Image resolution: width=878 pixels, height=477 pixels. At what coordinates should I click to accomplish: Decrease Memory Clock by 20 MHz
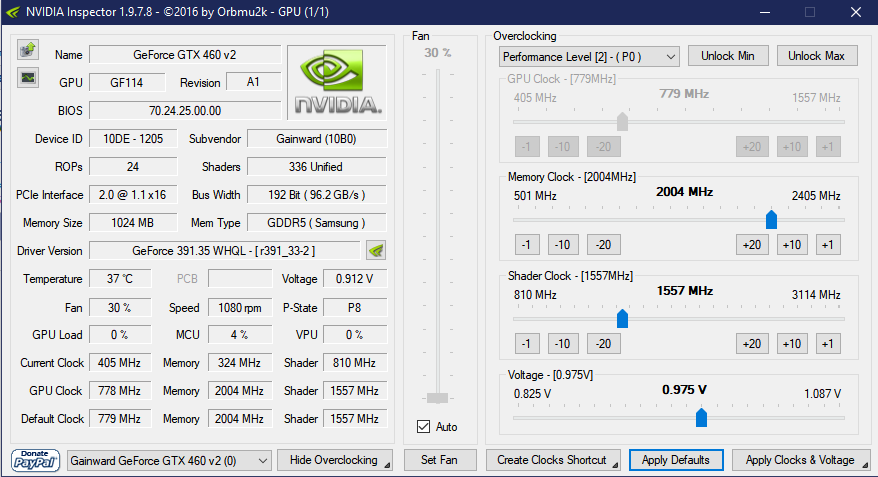point(604,245)
